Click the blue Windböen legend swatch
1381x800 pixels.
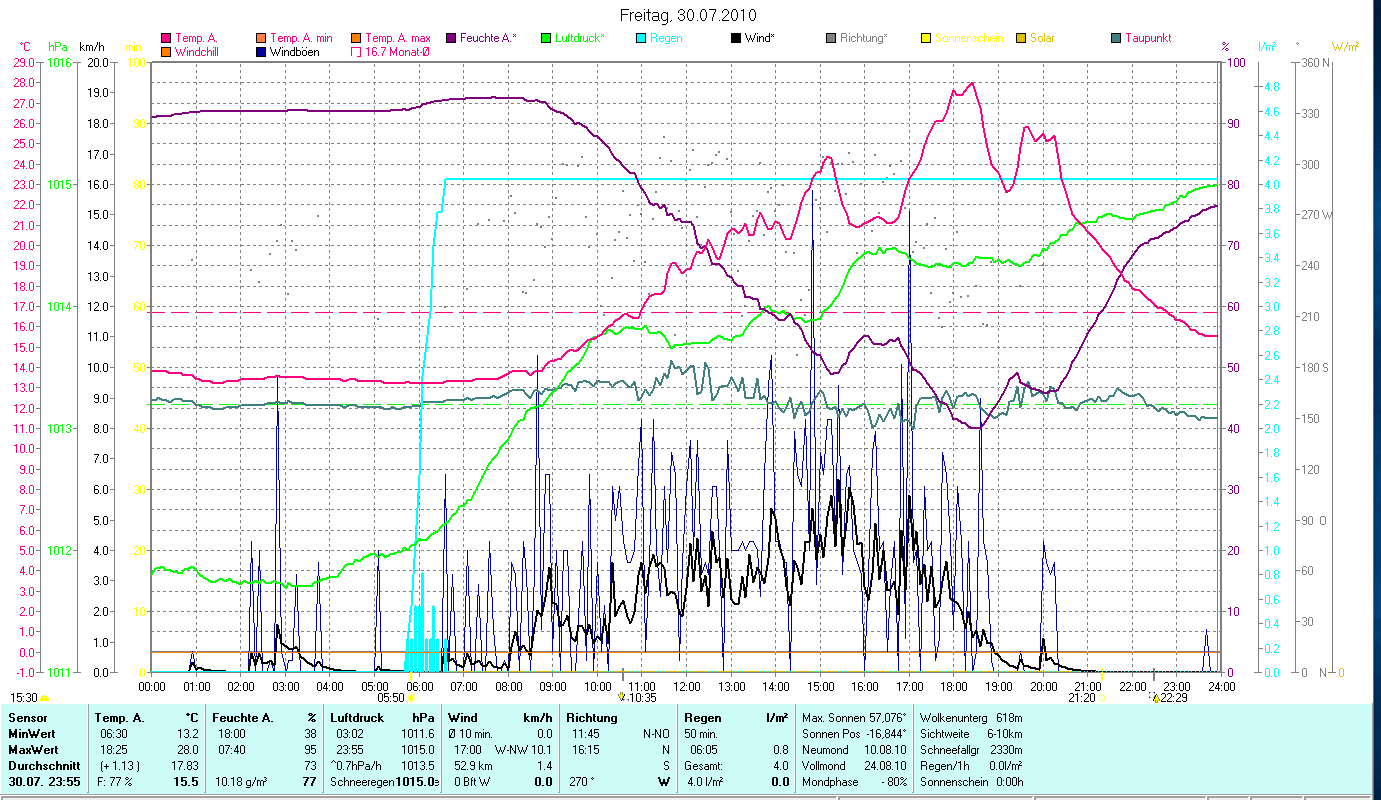tap(260, 52)
